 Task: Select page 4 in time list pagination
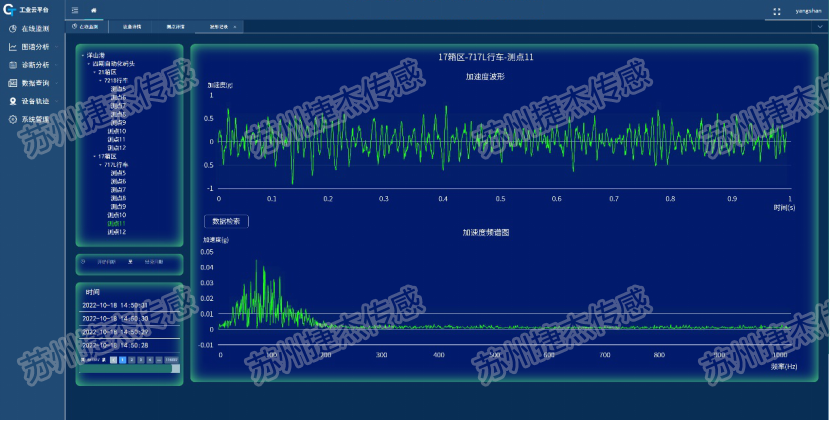pyautogui.click(x=150, y=360)
